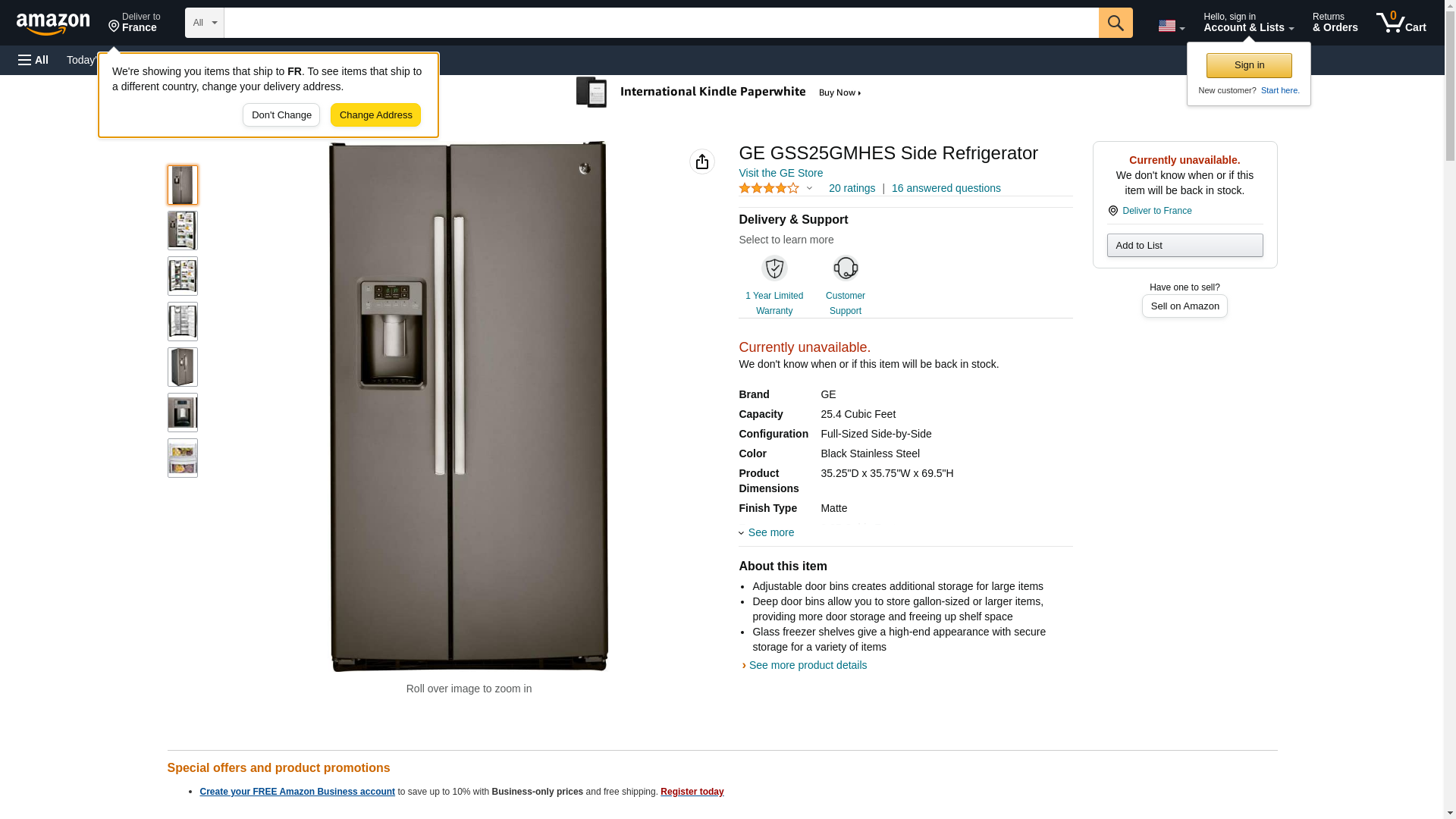Click the 1 Year Limited Warranty shield icon

click(x=773, y=268)
